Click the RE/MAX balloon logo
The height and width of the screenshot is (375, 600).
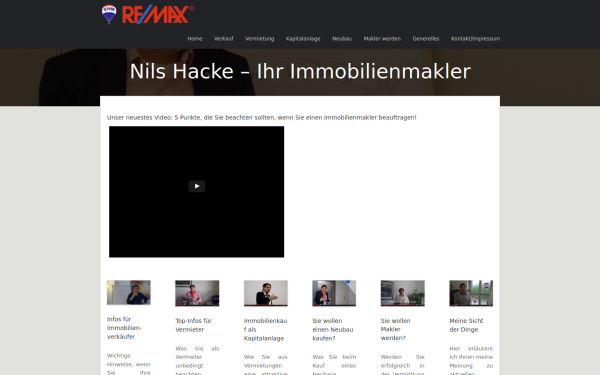(109, 14)
